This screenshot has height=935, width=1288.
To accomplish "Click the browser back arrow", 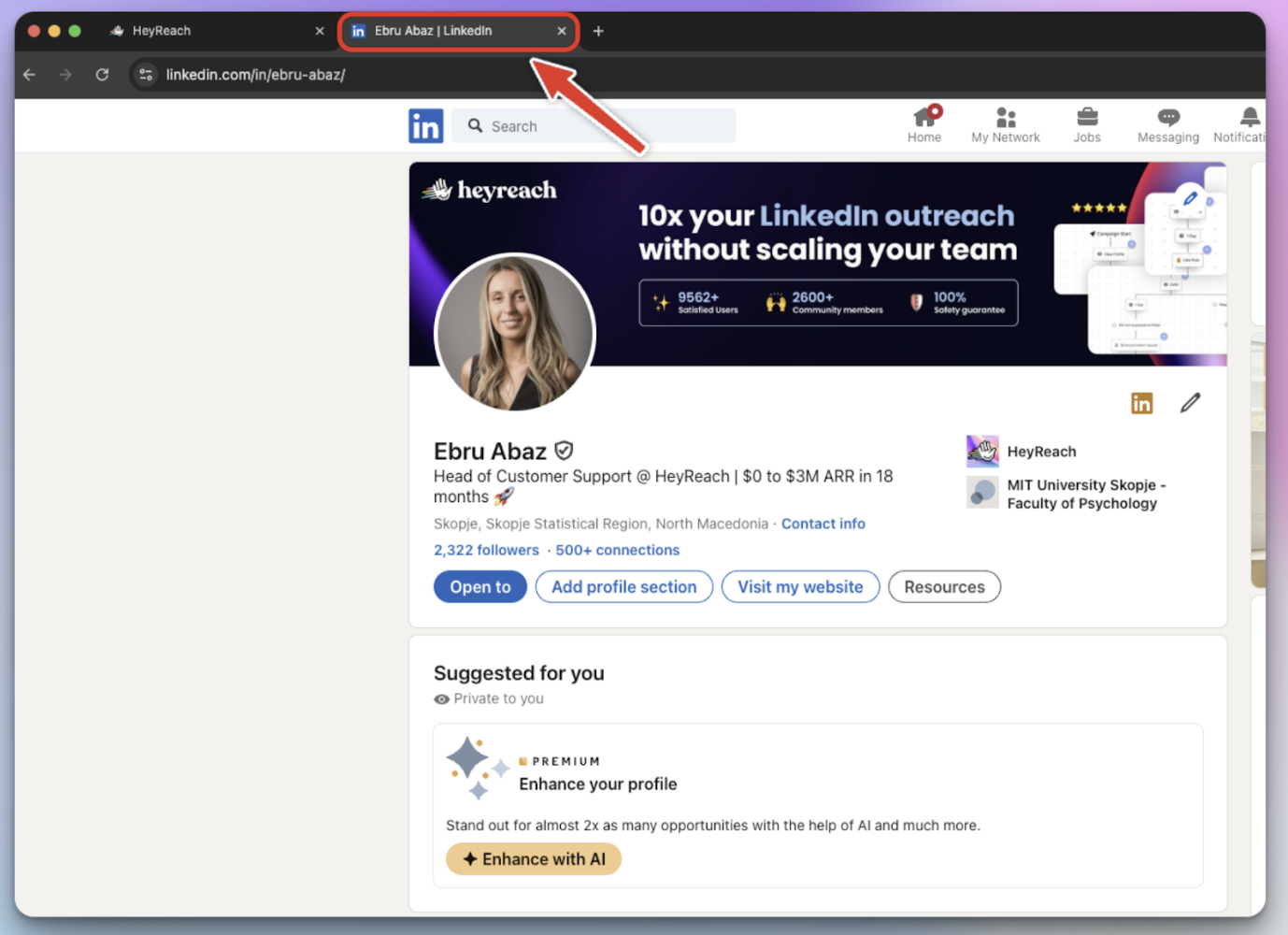I will tap(29, 75).
